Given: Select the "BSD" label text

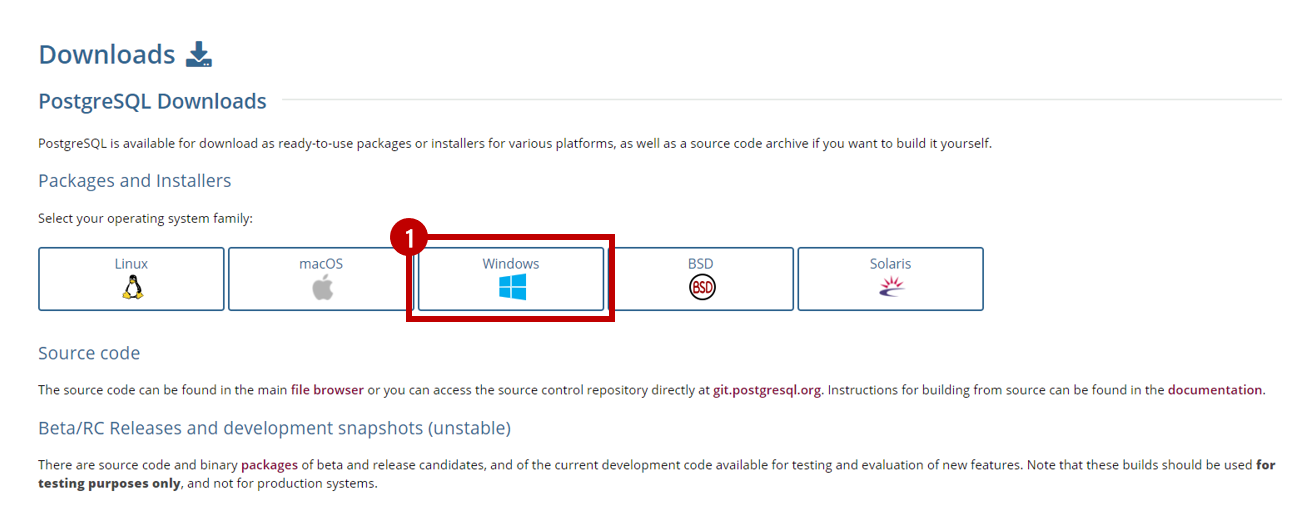Looking at the screenshot, I should point(701,264).
